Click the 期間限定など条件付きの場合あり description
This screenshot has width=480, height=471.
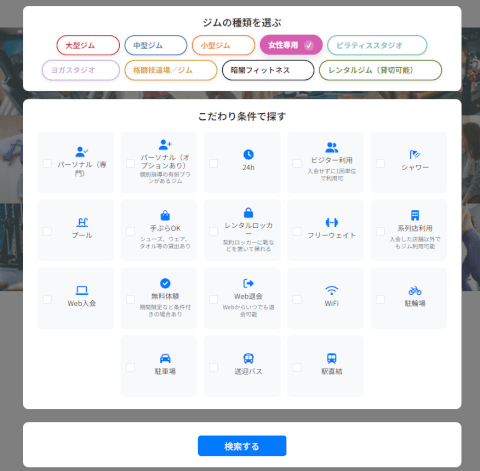pyautogui.click(x=165, y=311)
